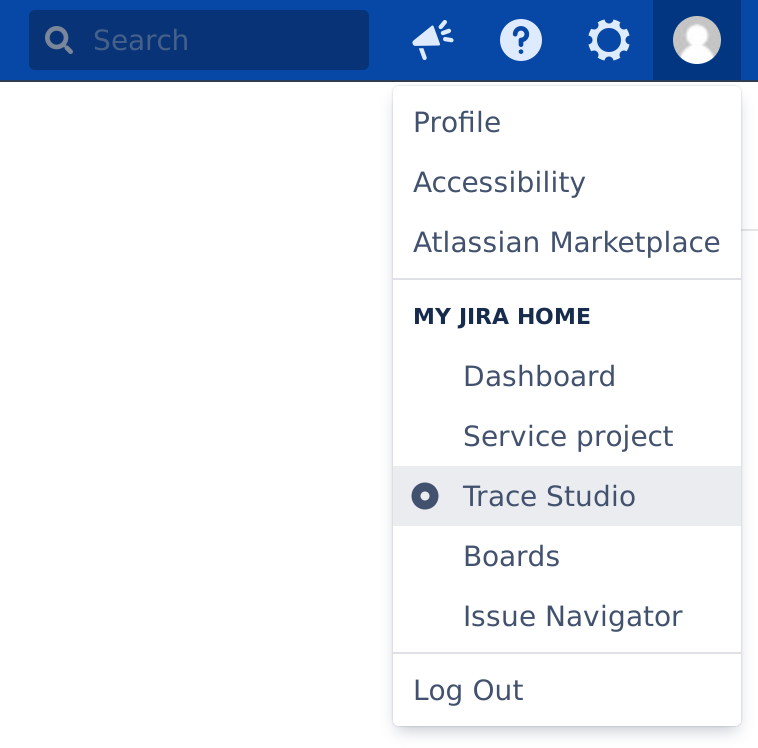Set Boards as my Jira home
Screen dimensions: 758x748
[567, 556]
